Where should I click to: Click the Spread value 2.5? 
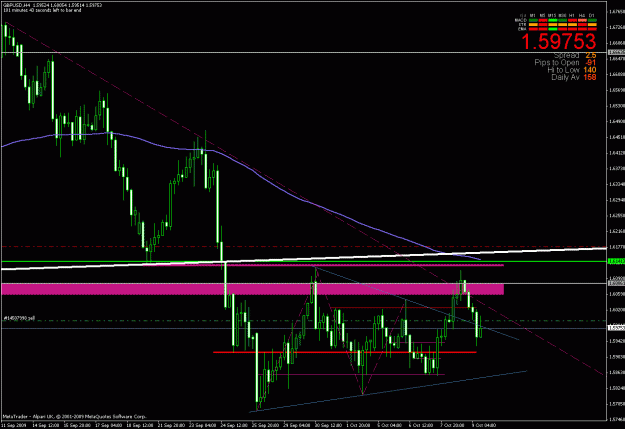[591, 55]
